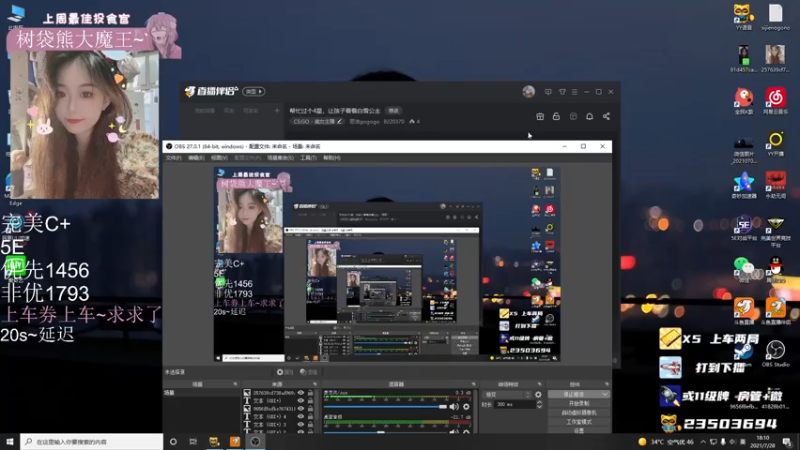Toggle visibility of 文本 (GDI+) 3 source
The height and width of the screenshot is (450, 800).
coord(301,424)
